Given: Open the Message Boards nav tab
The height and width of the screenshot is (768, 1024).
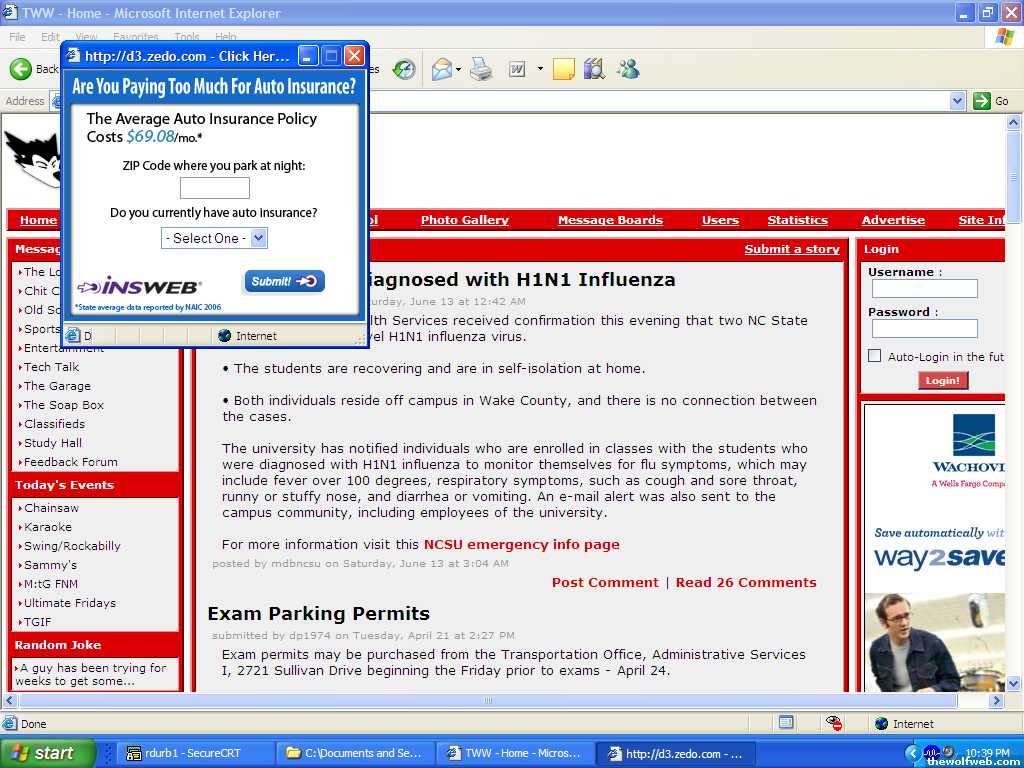Looking at the screenshot, I should tap(610, 220).
